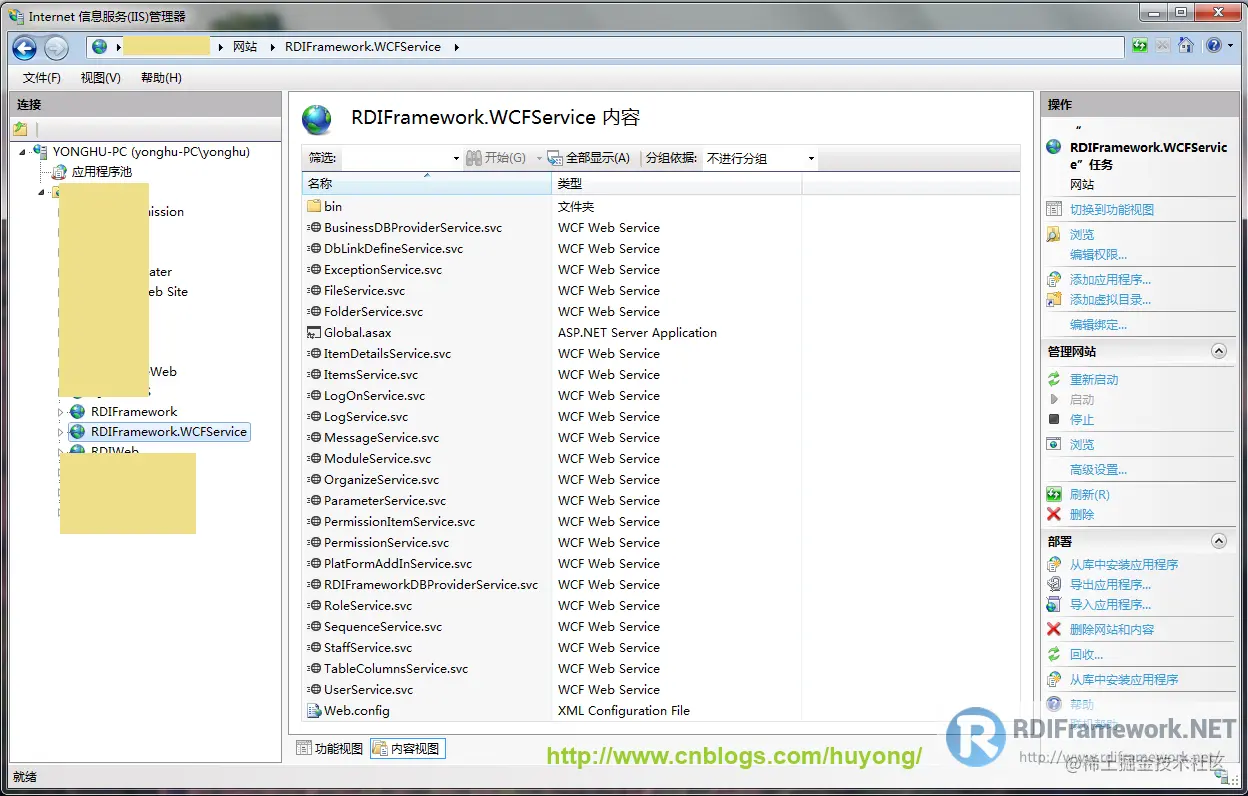Expand the RDIFramework.WCFService tree node

tap(61, 432)
